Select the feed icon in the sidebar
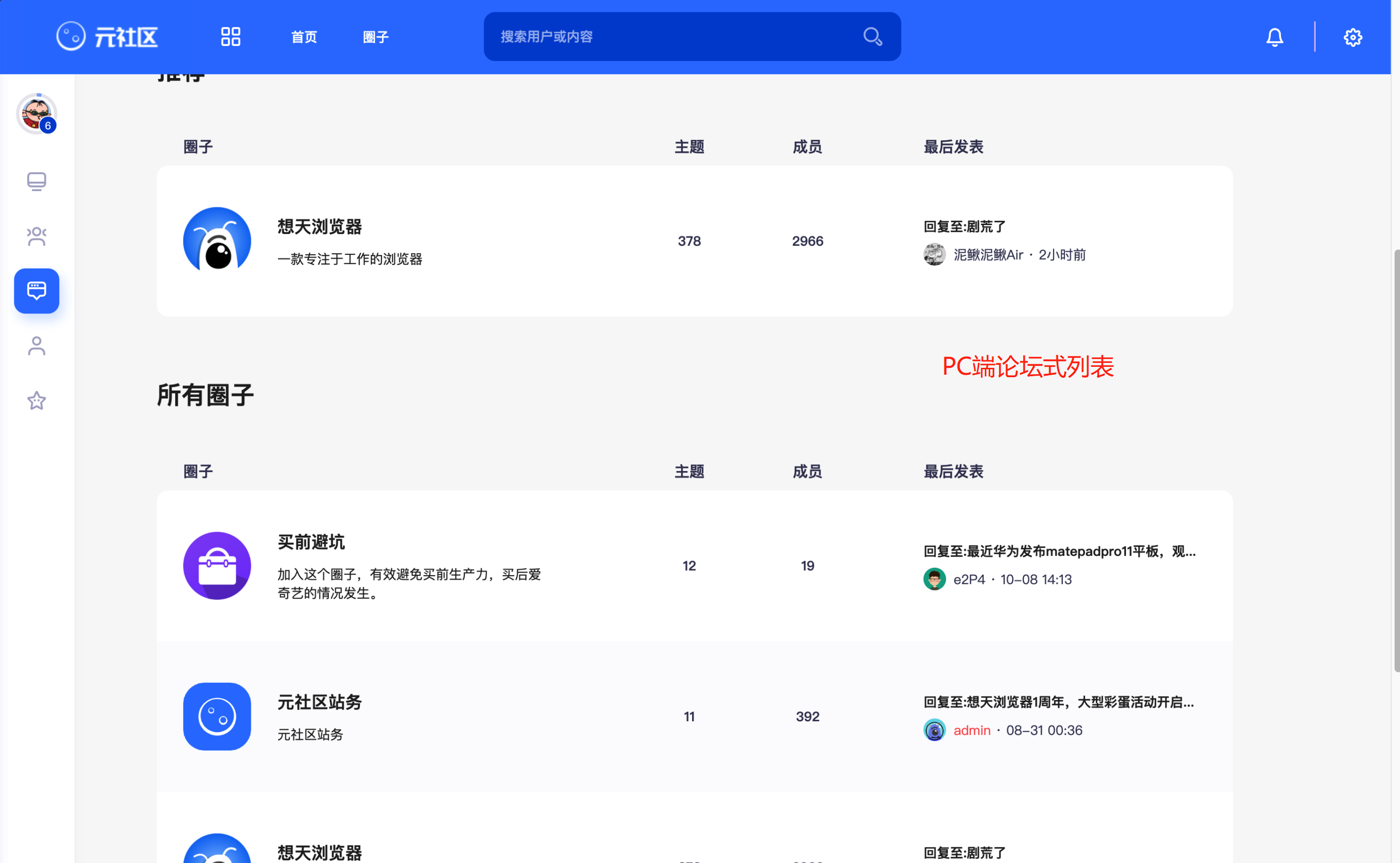This screenshot has width=1400, height=863. (x=37, y=182)
